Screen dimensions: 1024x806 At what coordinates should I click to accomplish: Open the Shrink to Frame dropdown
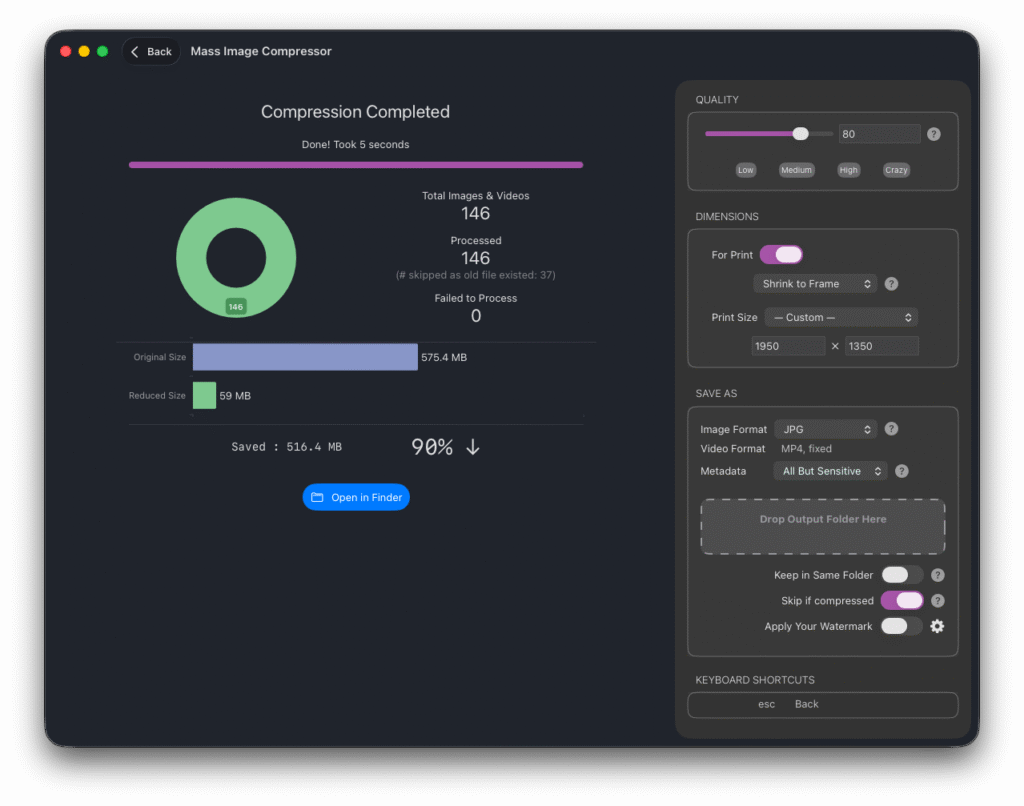[815, 284]
